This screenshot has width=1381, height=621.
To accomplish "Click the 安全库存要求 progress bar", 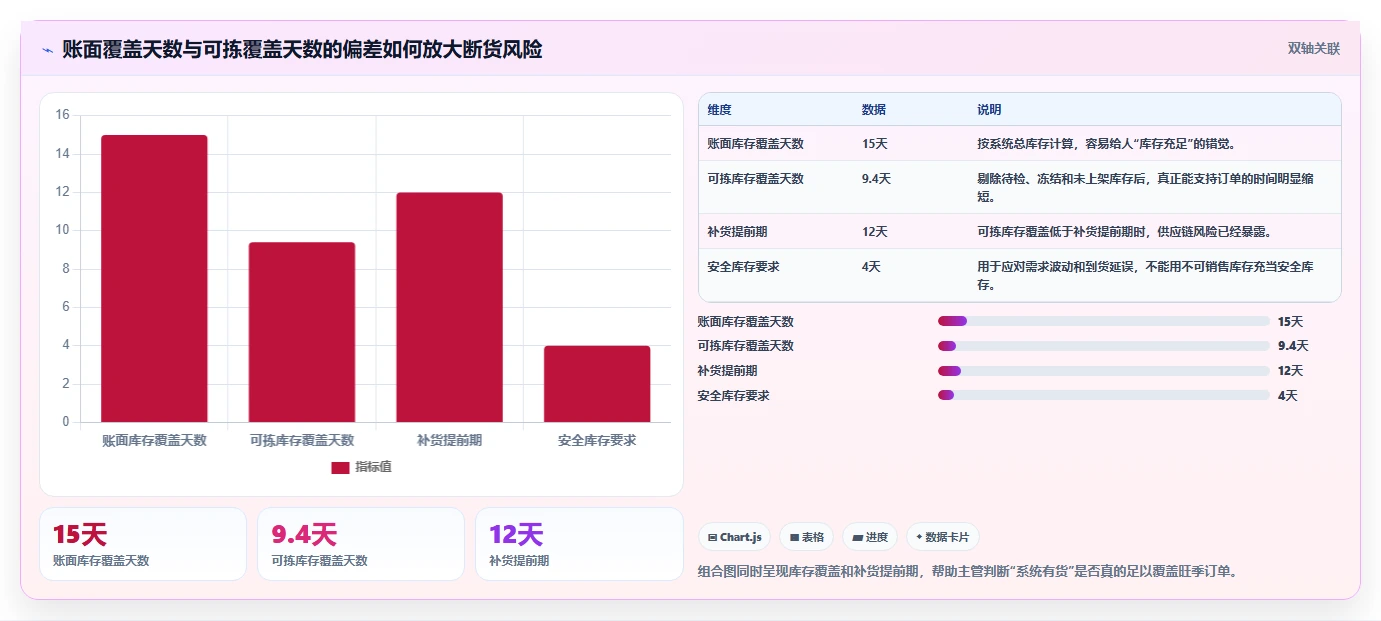I will tap(1104, 395).
